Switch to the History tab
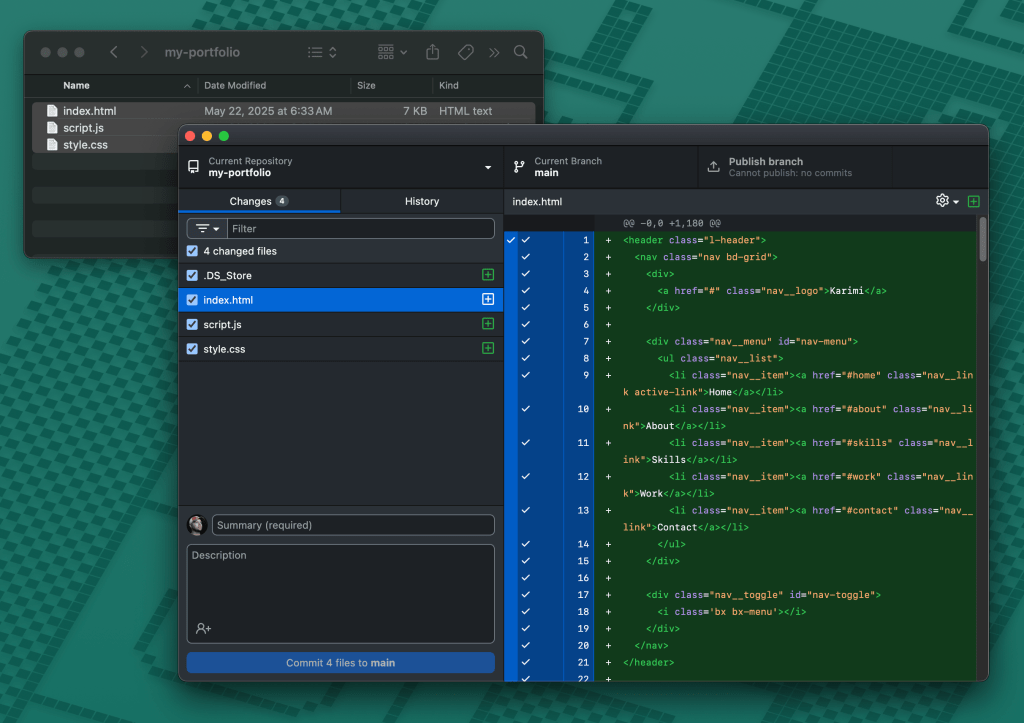Image resolution: width=1024 pixels, height=723 pixels. (420, 200)
